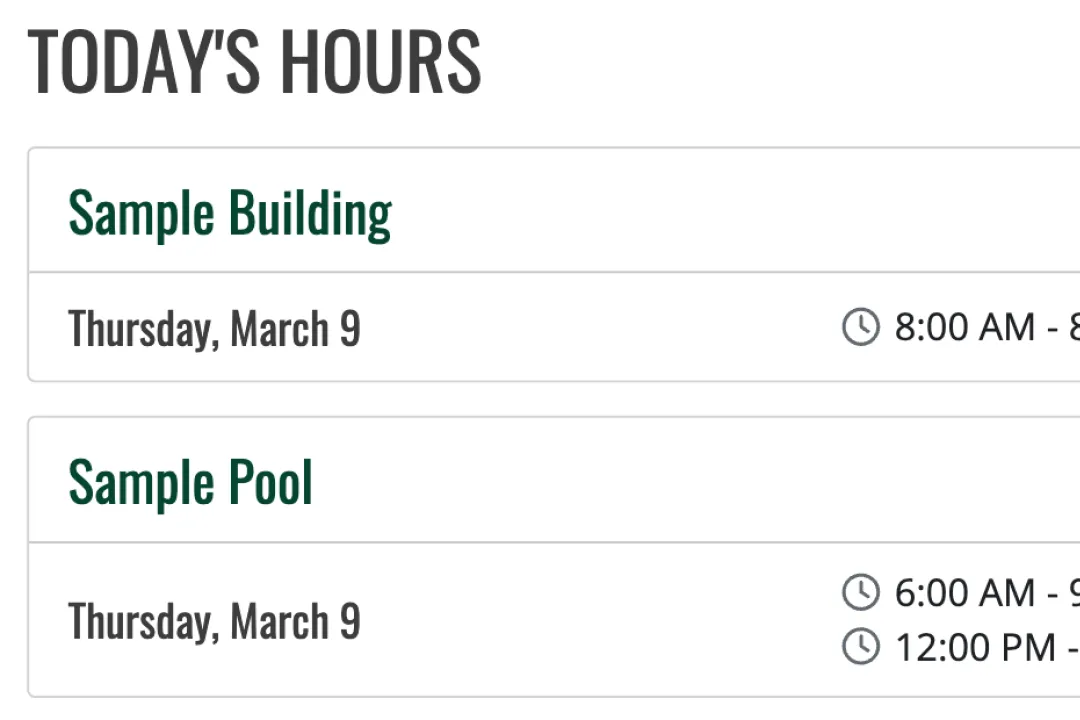1080x720 pixels.
Task: Select the TODAY'S HOURS heading
Action: tap(255, 60)
